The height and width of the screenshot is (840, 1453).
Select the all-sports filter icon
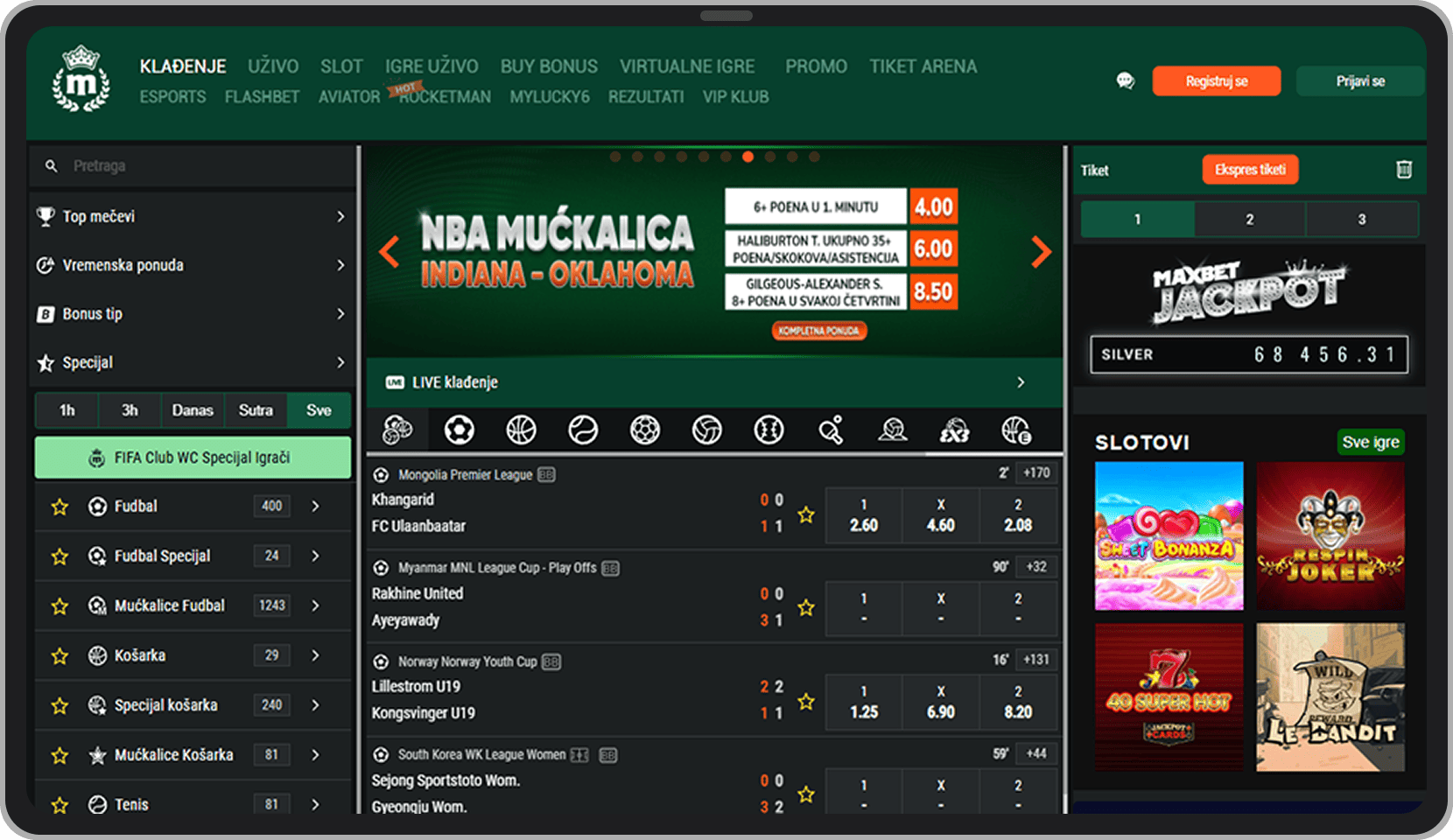397,430
